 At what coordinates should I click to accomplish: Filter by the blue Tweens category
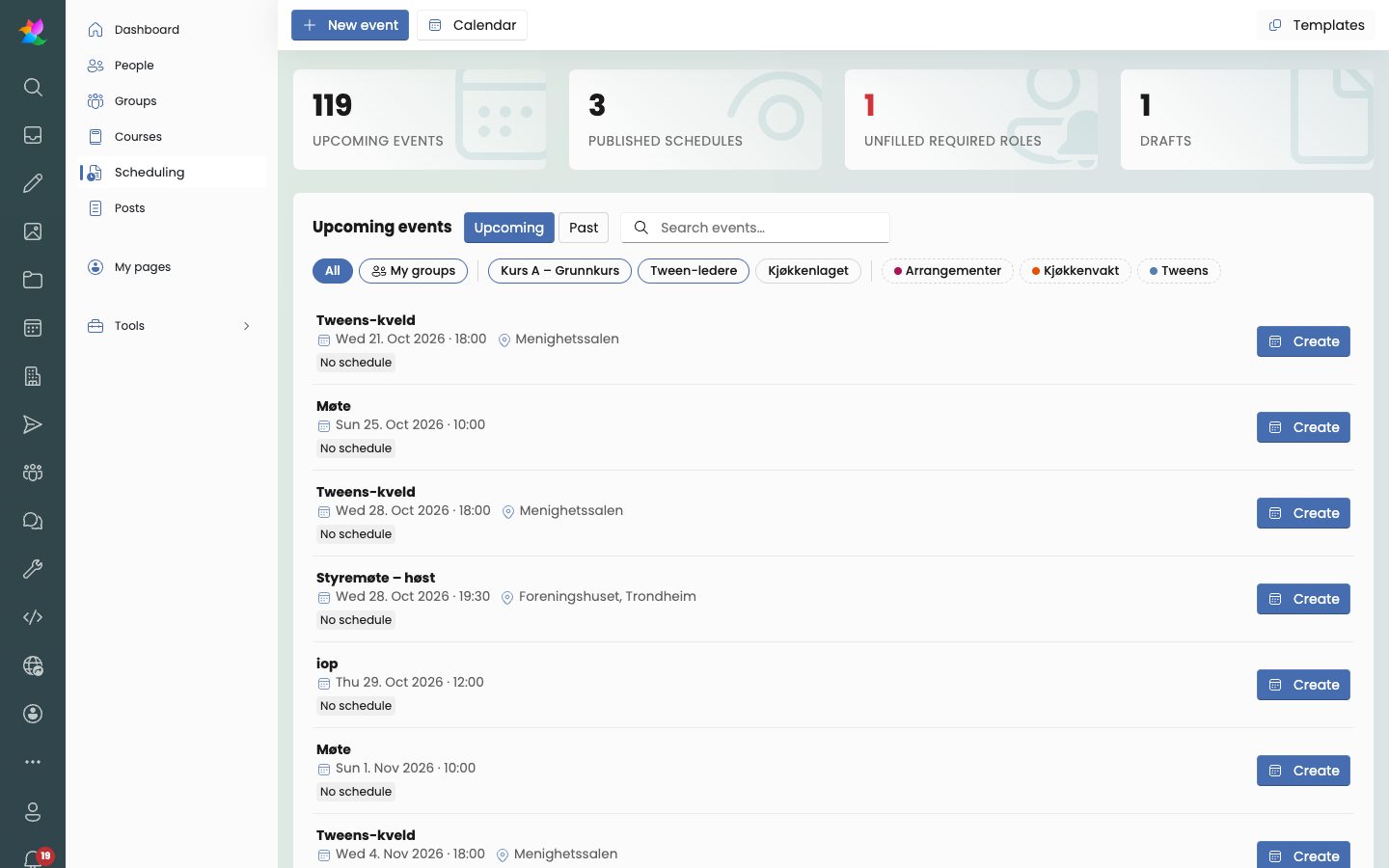(1179, 271)
